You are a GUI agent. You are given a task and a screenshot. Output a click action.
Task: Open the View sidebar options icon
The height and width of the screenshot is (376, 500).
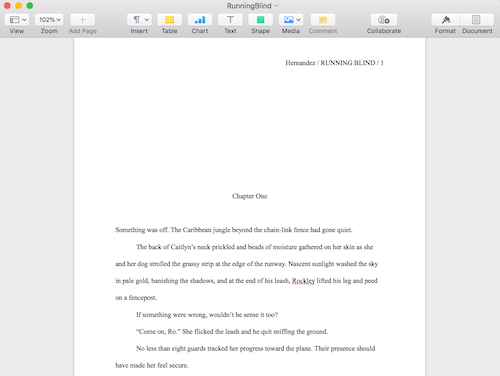coord(14,20)
